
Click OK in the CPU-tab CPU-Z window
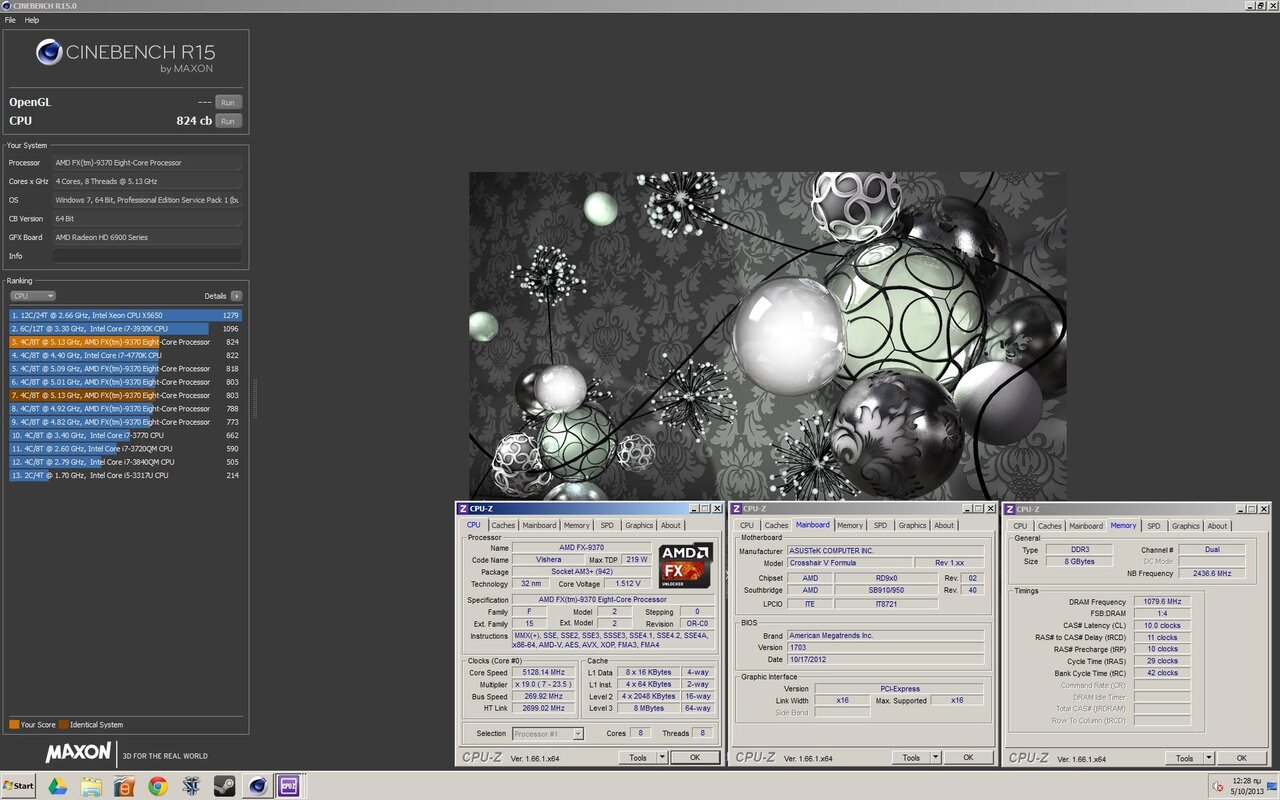point(695,758)
